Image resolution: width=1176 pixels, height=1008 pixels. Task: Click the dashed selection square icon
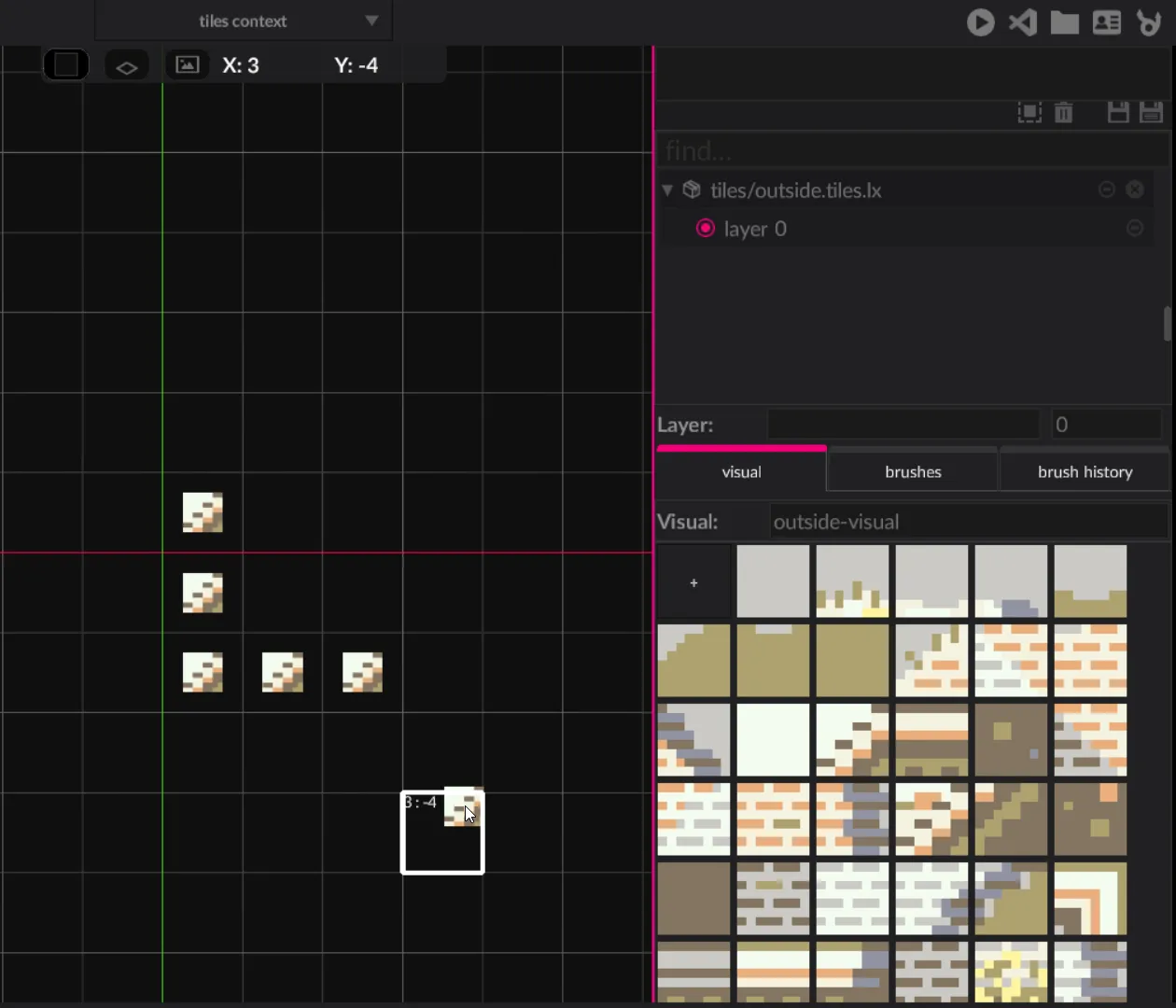click(x=1029, y=113)
